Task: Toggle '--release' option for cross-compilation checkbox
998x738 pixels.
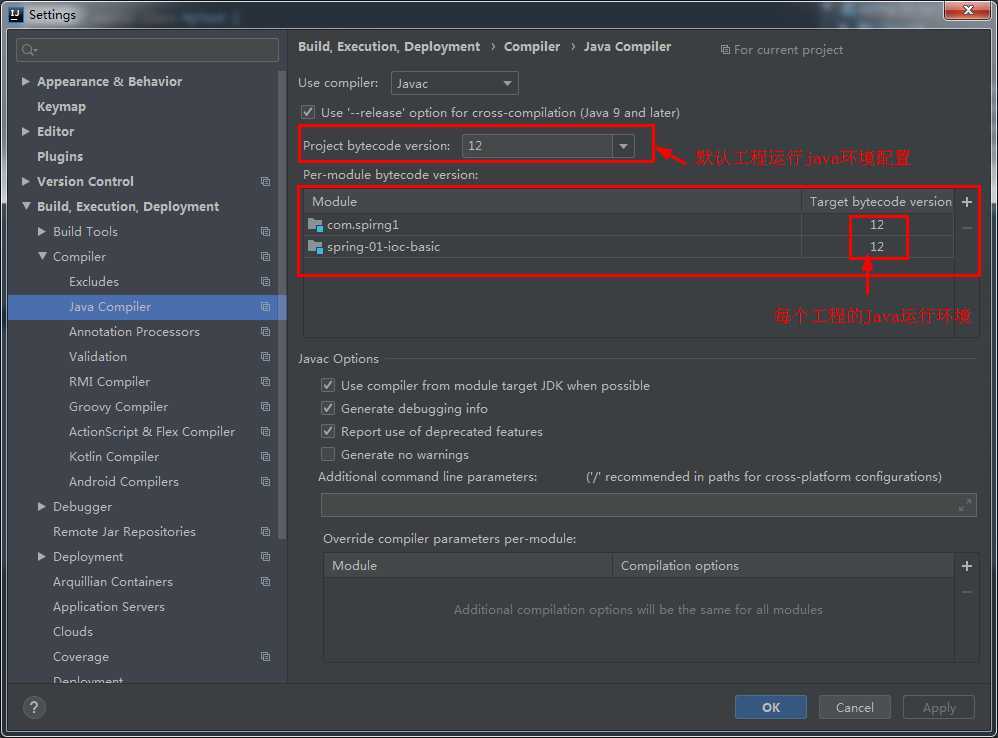Action: point(308,113)
